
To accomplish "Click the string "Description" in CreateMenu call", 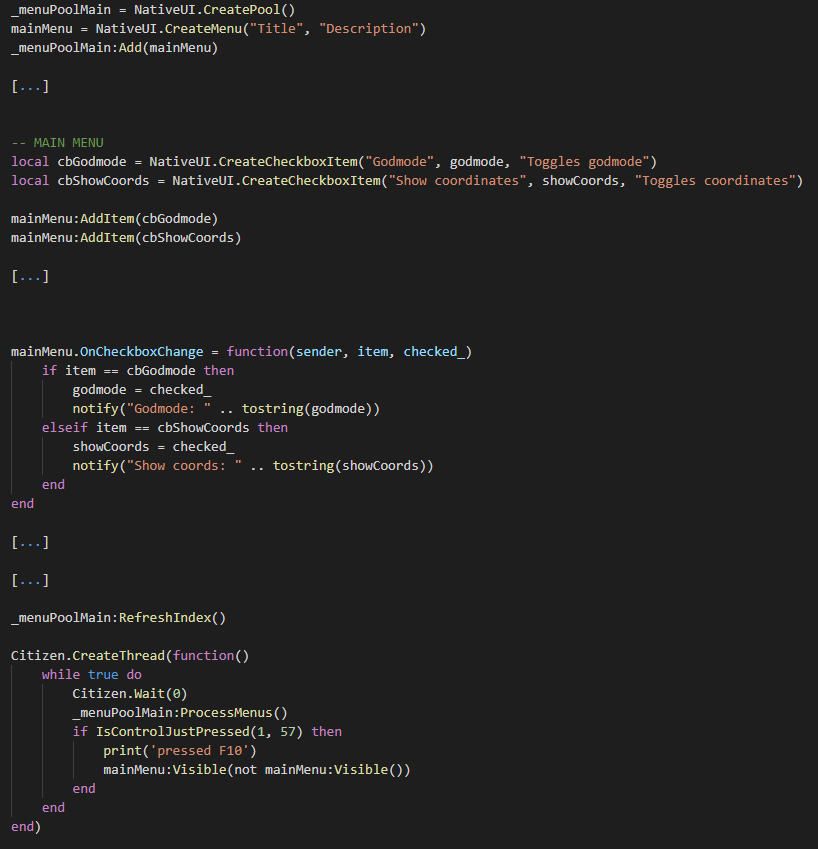I will tap(369, 29).
